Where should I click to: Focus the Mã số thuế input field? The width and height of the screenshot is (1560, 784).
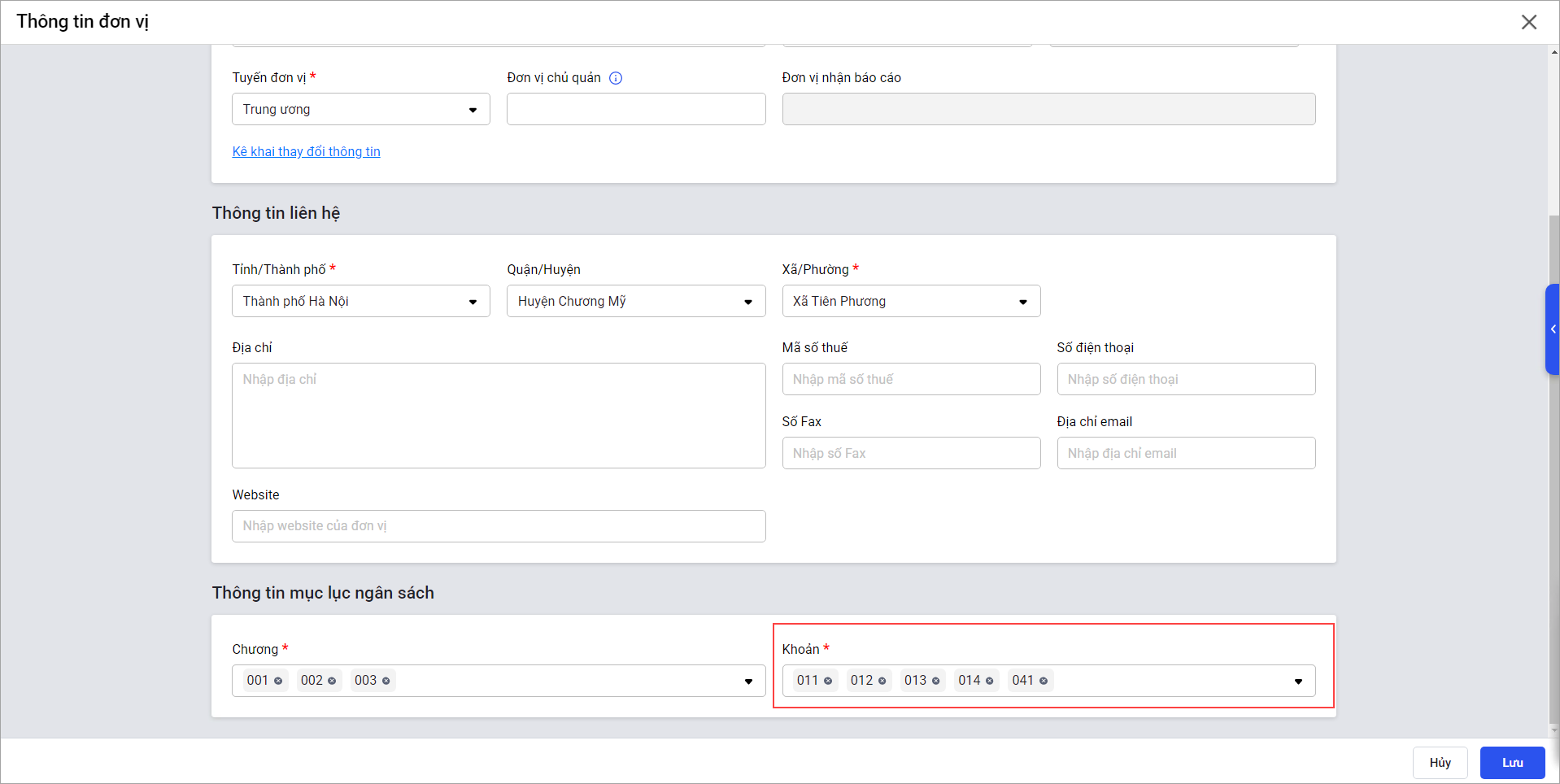coord(910,380)
